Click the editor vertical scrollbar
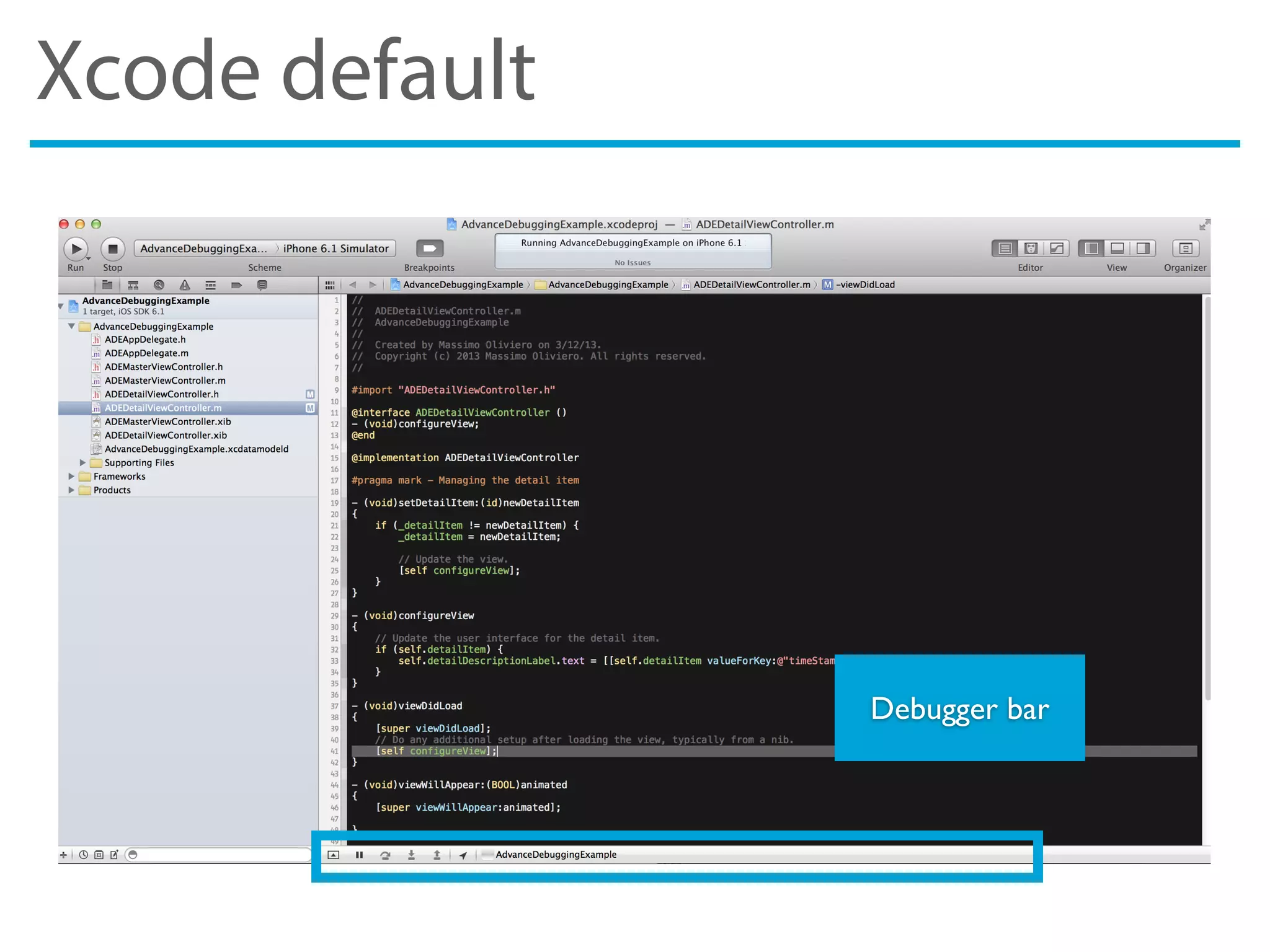This screenshot has width=1270, height=952. (x=1207, y=499)
